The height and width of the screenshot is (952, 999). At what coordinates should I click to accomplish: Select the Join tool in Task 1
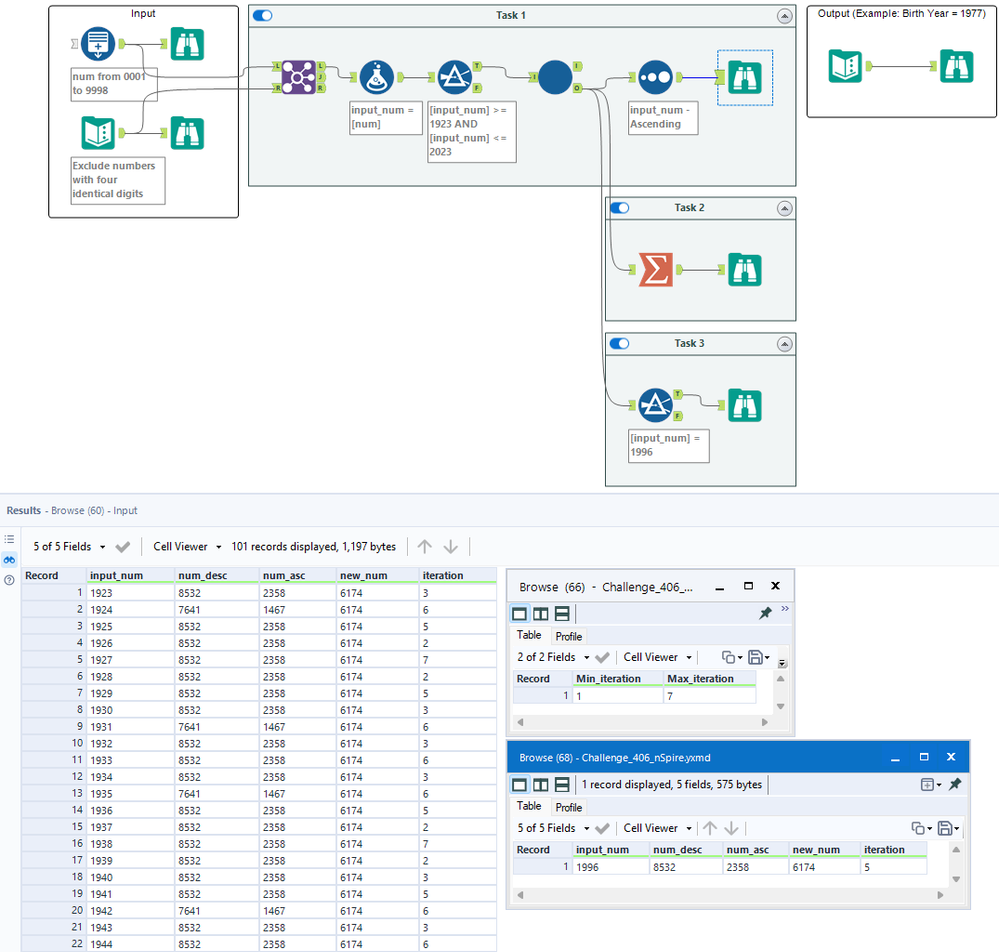298,76
